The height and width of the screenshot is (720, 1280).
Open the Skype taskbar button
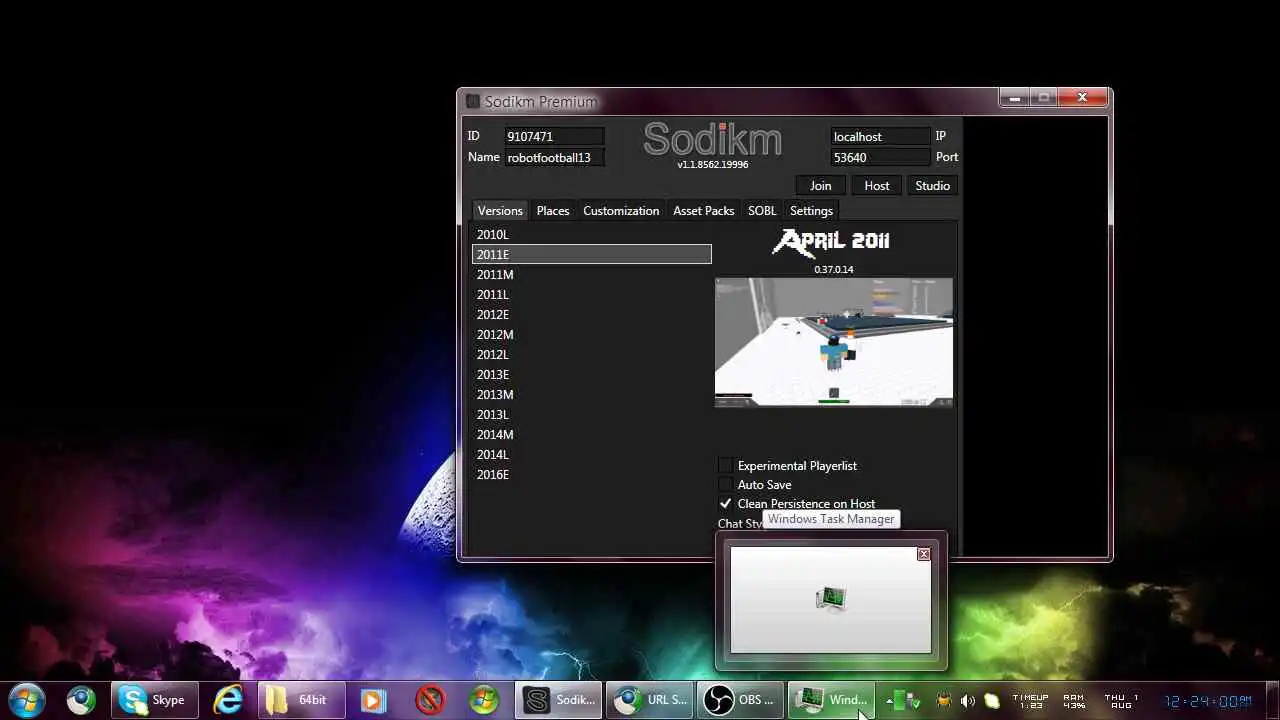[x=154, y=700]
